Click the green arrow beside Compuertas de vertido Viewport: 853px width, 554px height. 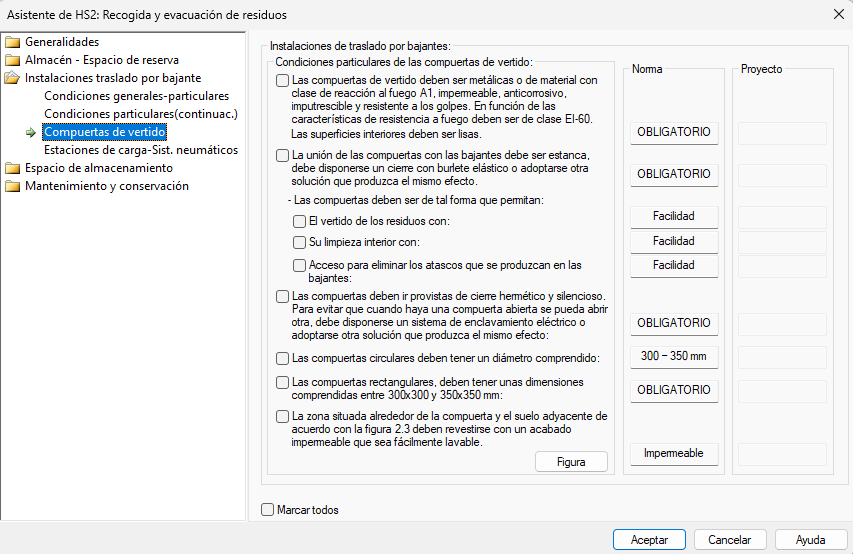click(x=31, y=132)
